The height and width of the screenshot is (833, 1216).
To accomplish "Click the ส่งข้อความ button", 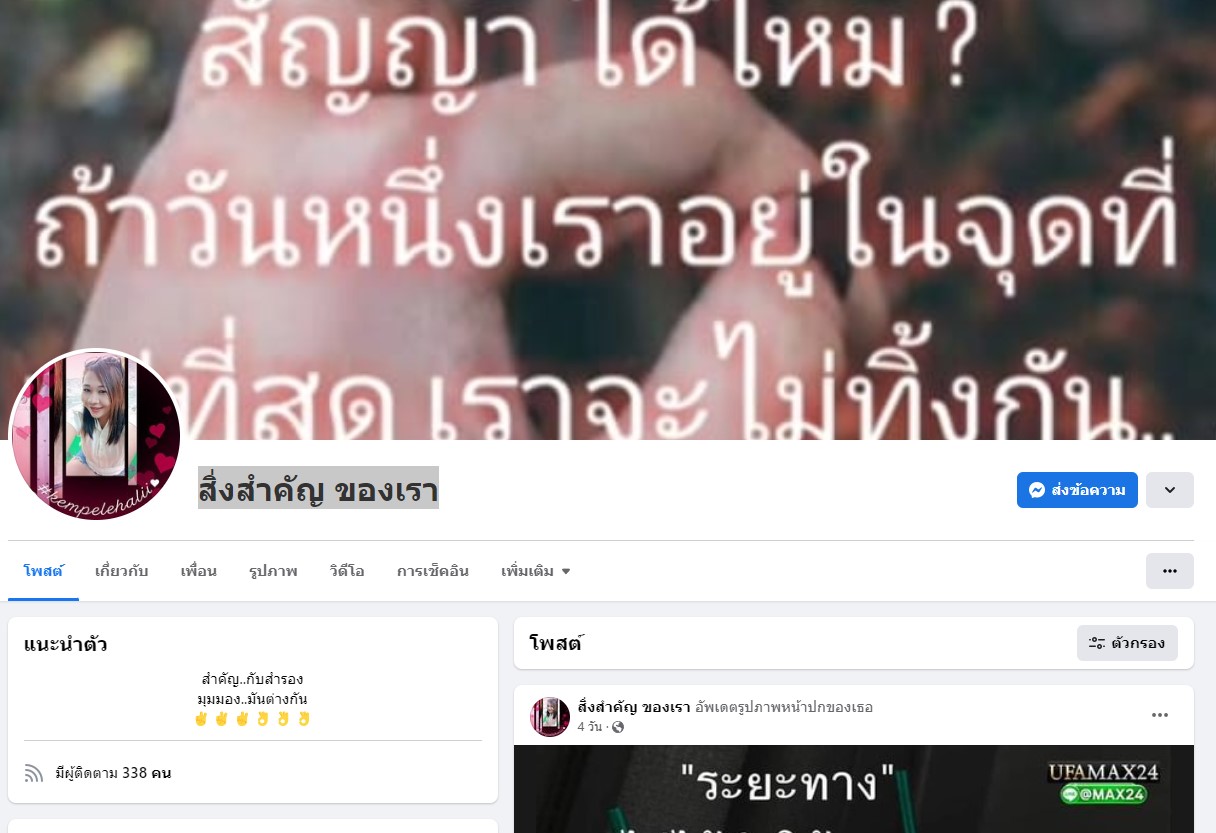I will pos(1077,490).
